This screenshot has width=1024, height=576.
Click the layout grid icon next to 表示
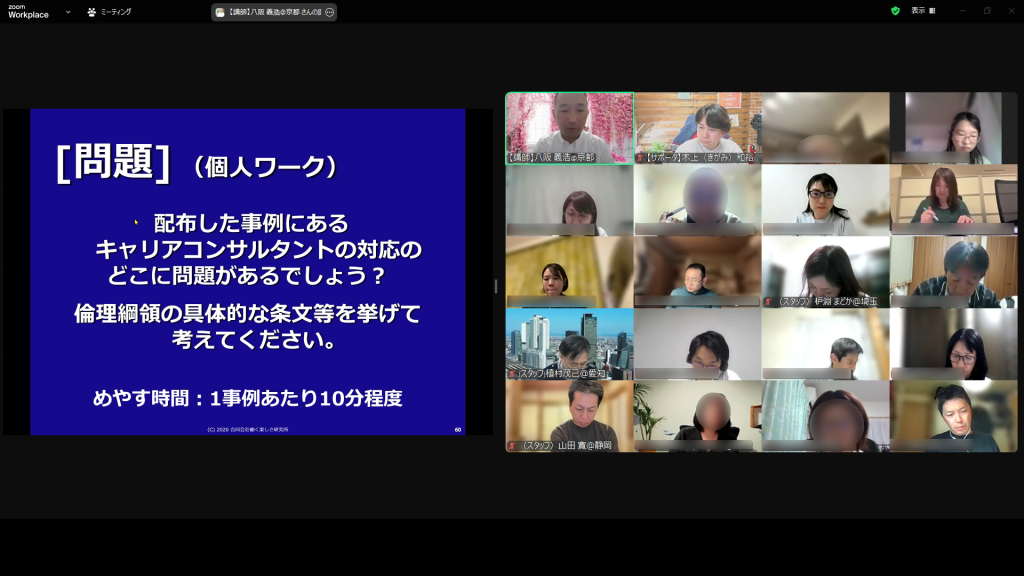click(933, 11)
